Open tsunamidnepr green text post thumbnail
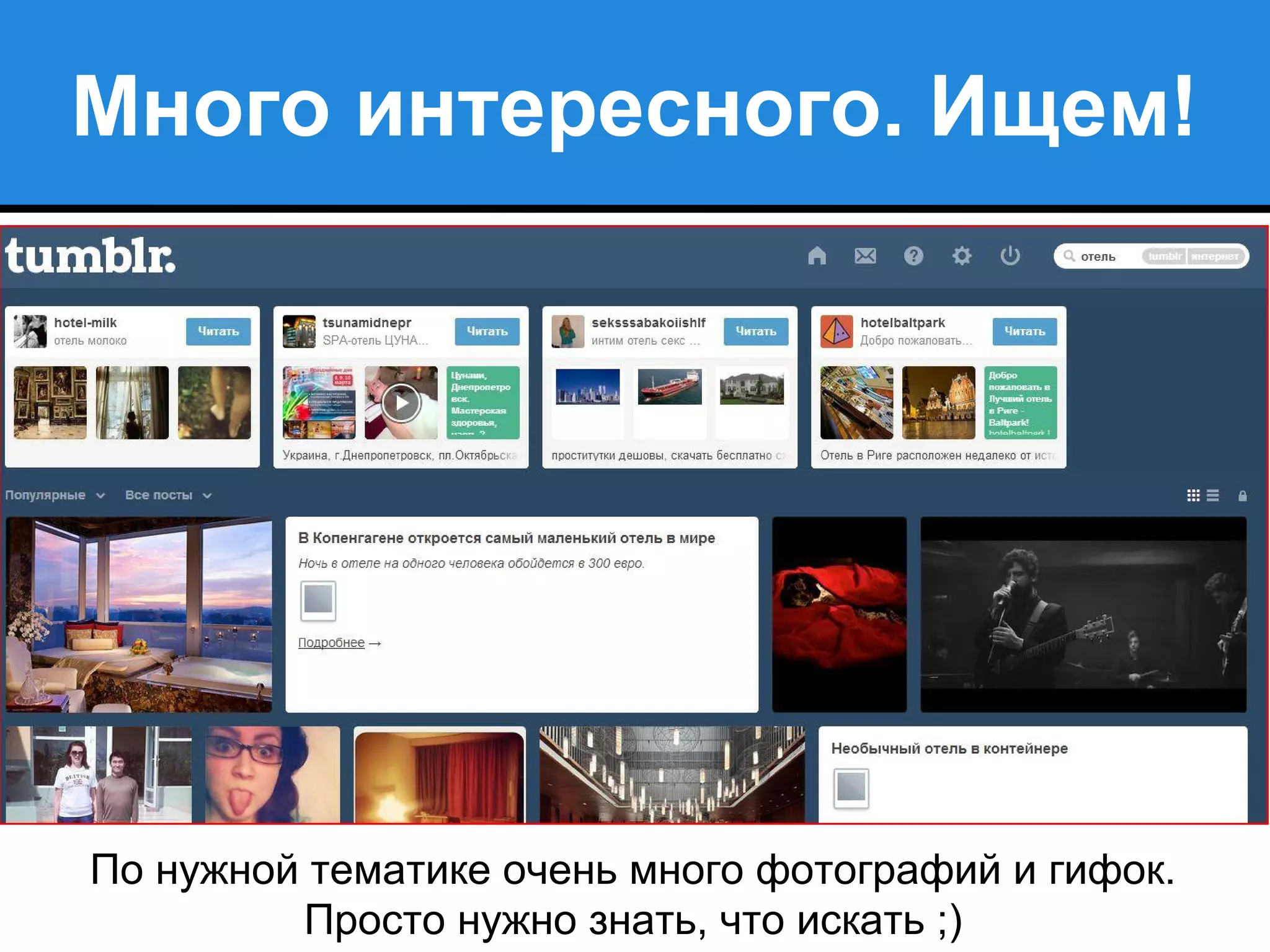 (483, 403)
